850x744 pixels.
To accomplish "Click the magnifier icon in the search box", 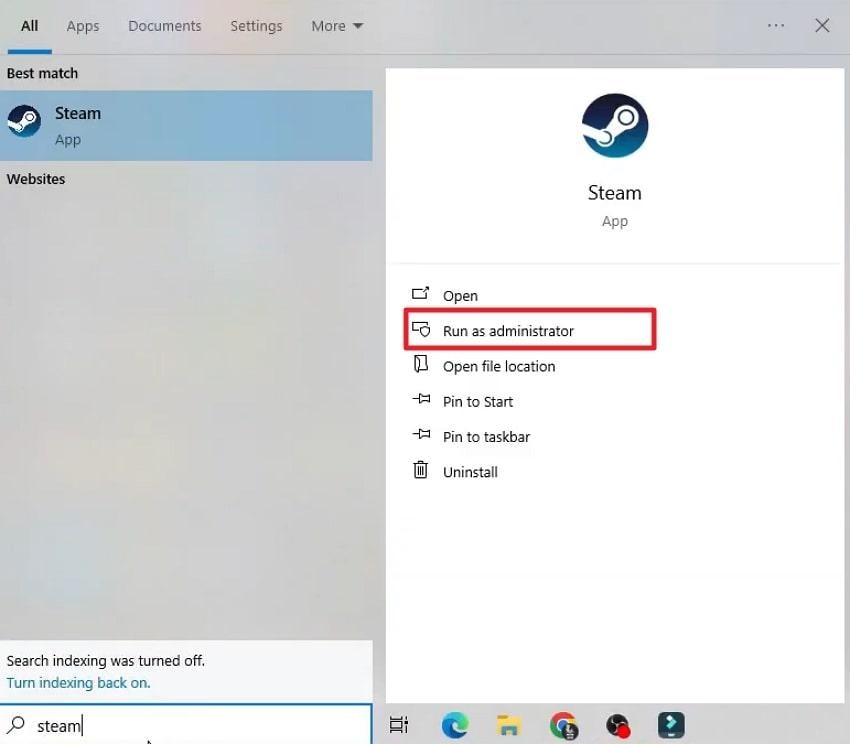I will point(15,725).
